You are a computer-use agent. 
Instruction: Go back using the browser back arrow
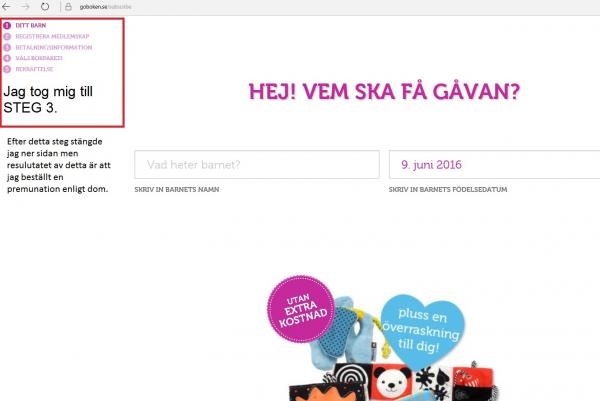tap(7, 7)
